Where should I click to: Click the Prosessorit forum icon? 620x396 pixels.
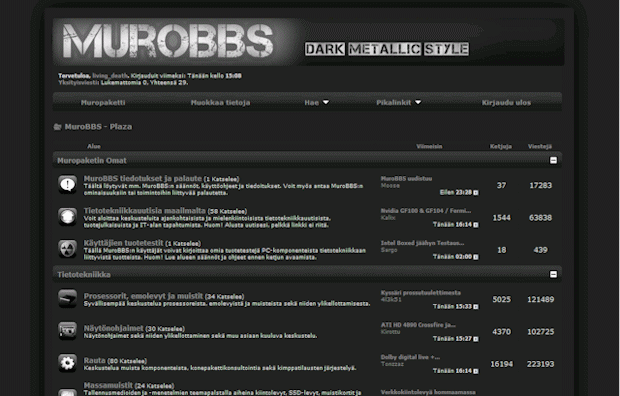68,298
